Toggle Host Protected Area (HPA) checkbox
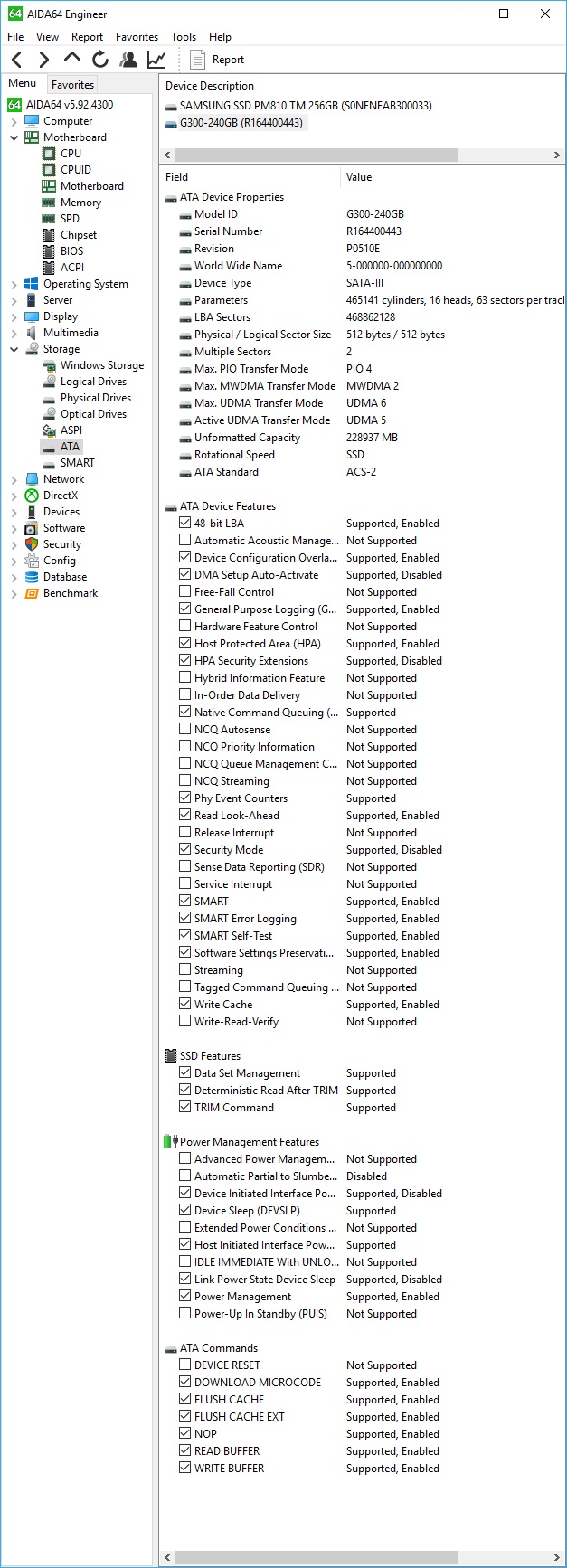This screenshot has width=567, height=1568. [185, 644]
